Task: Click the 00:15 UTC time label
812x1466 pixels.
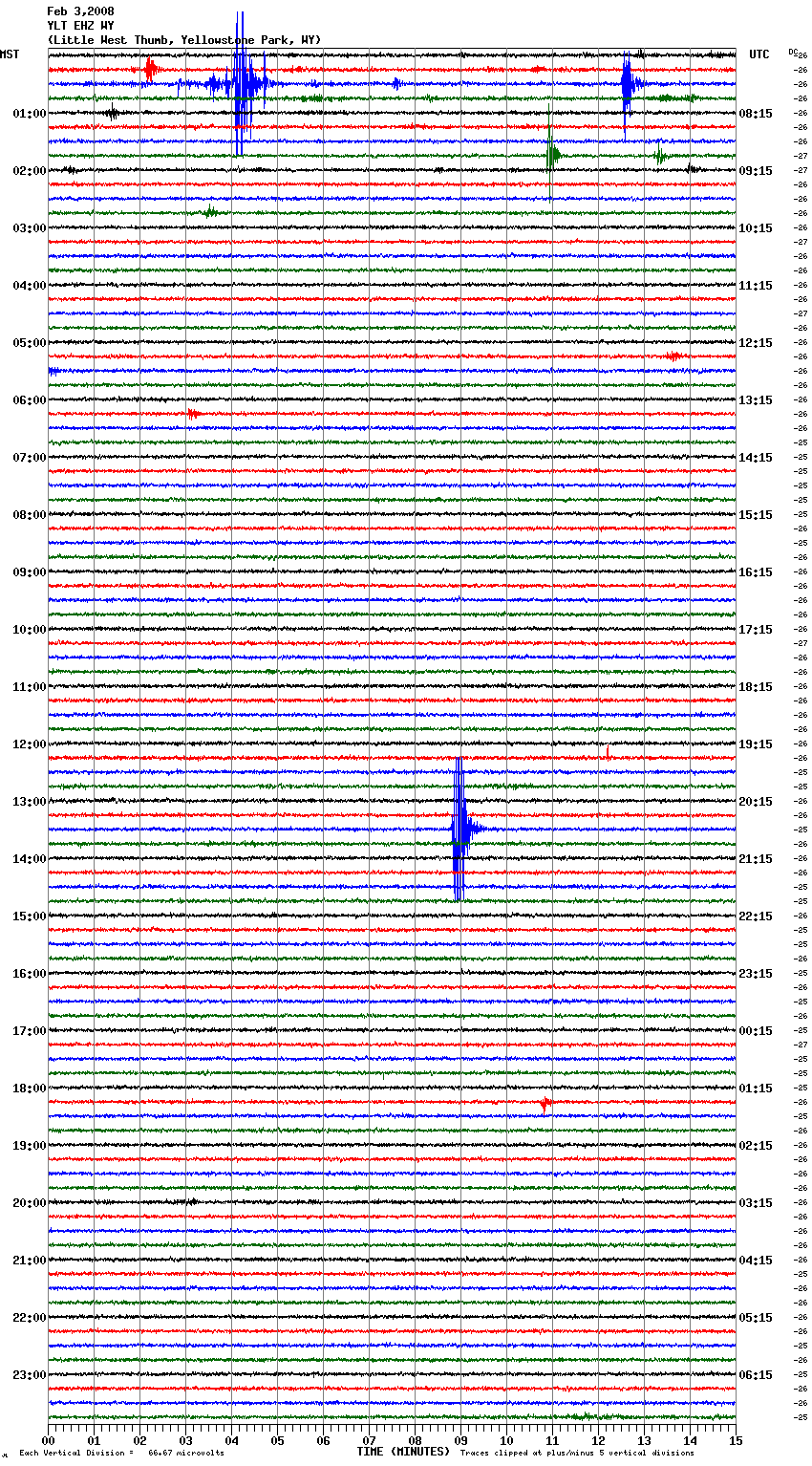Action: click(x=756, y=1031)
